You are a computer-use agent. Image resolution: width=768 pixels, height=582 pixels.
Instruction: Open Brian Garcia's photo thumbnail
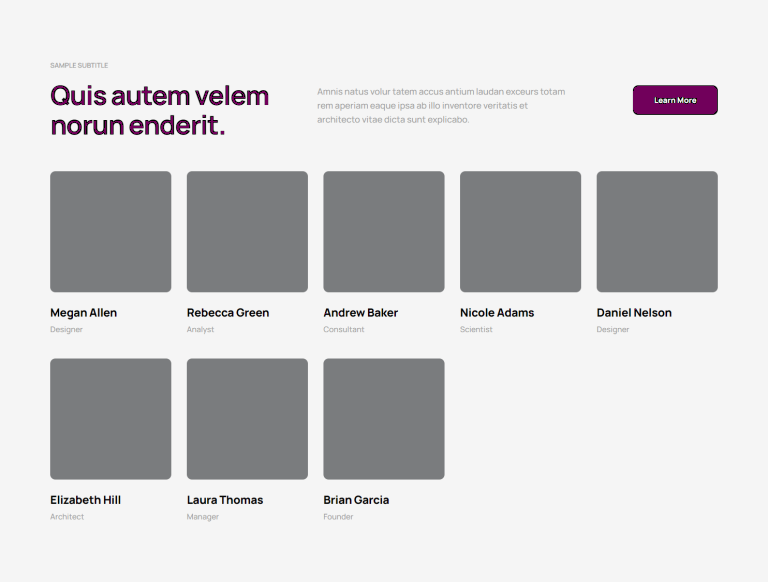(x=384, y=419)
